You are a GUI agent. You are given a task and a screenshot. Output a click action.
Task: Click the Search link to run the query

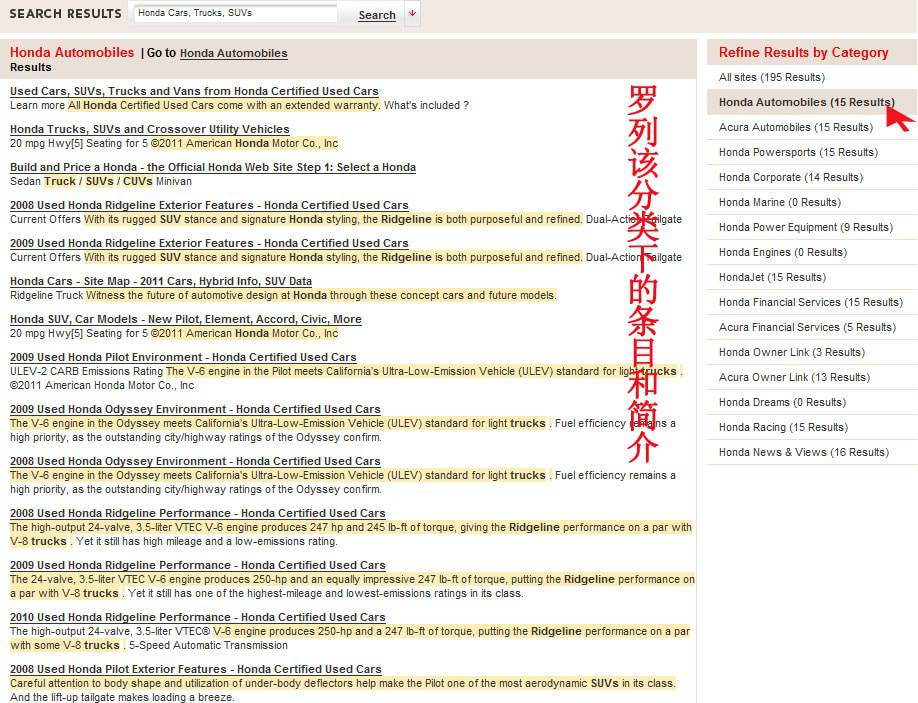click(x=376, y=16)
